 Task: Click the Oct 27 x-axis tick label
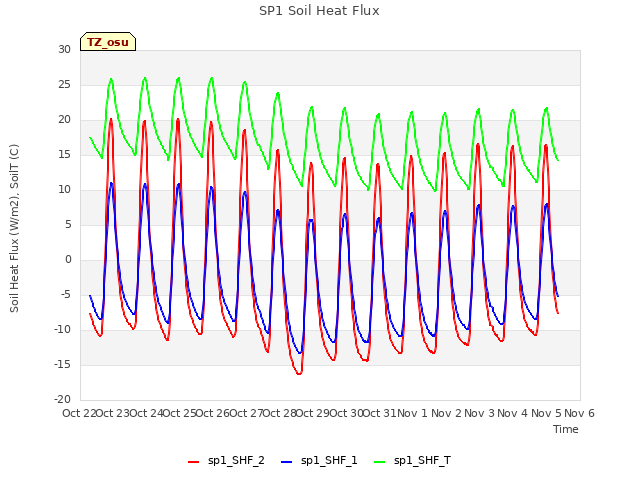(x=246, y=413)
